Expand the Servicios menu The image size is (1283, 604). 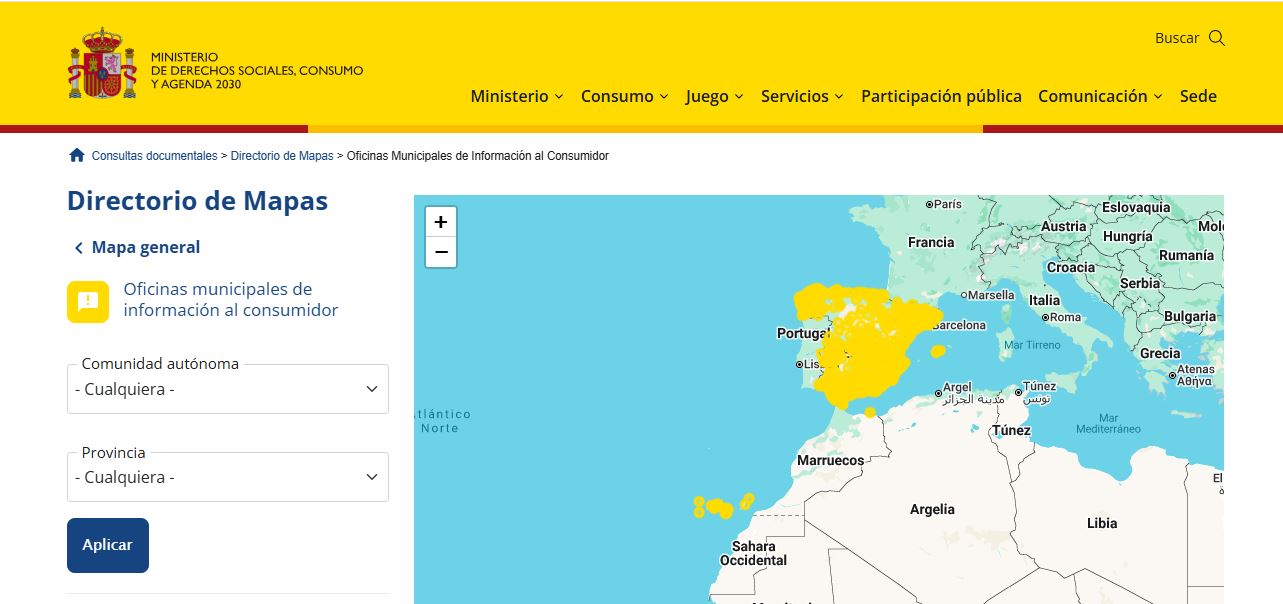[x=802, y=96]
